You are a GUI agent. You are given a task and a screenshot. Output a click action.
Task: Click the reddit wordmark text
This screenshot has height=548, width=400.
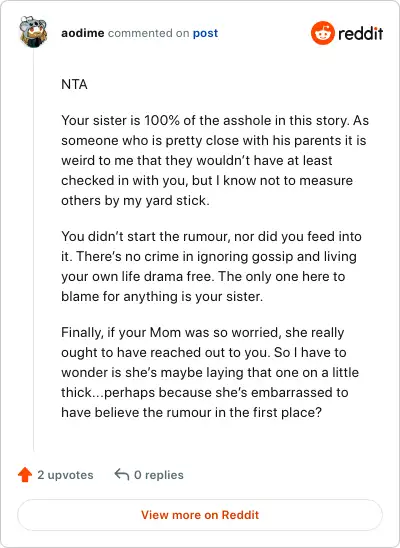pyautogui.click(x=361, y=34)
